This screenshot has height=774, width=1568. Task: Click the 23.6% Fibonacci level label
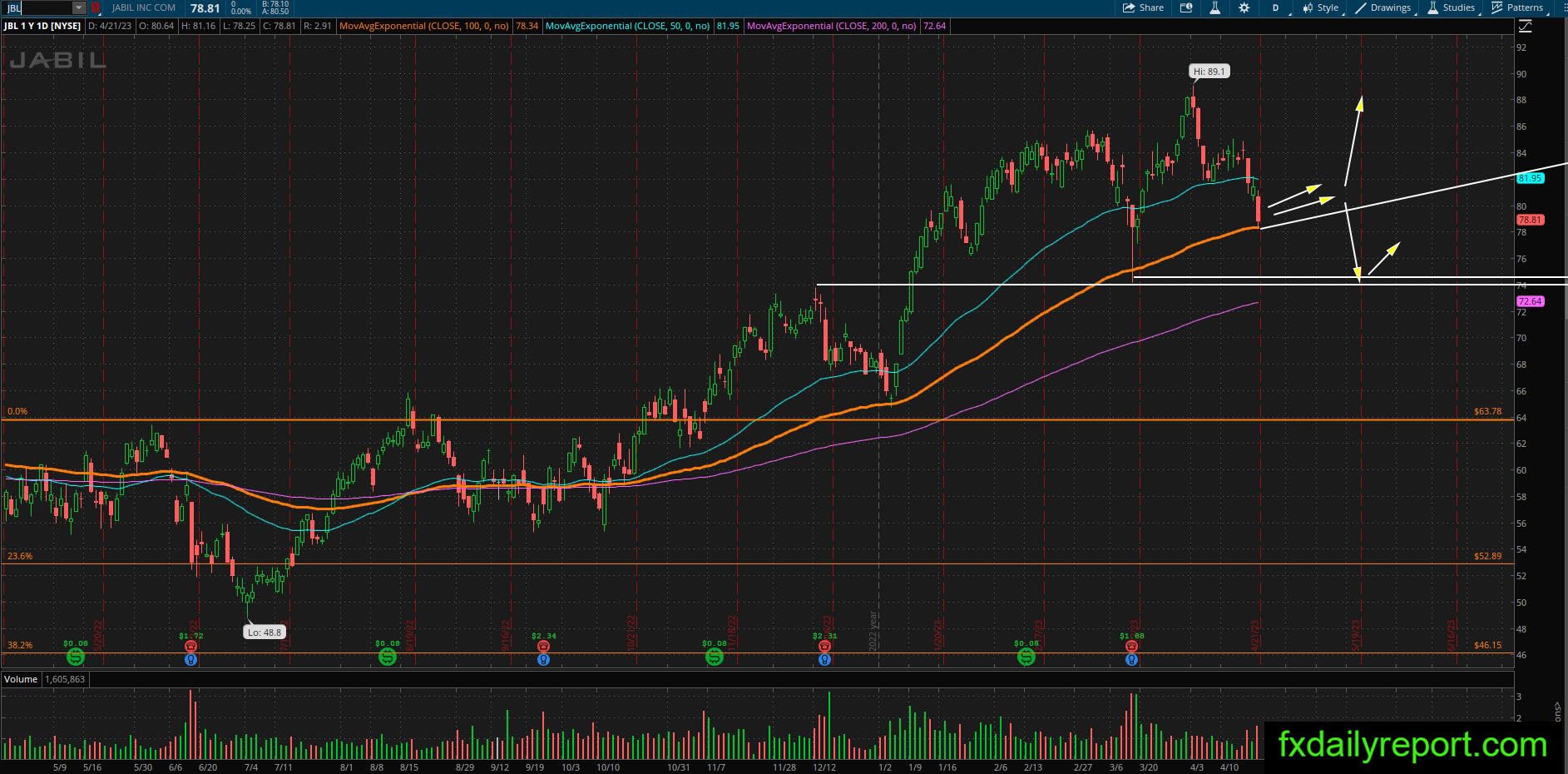(20, 556)
